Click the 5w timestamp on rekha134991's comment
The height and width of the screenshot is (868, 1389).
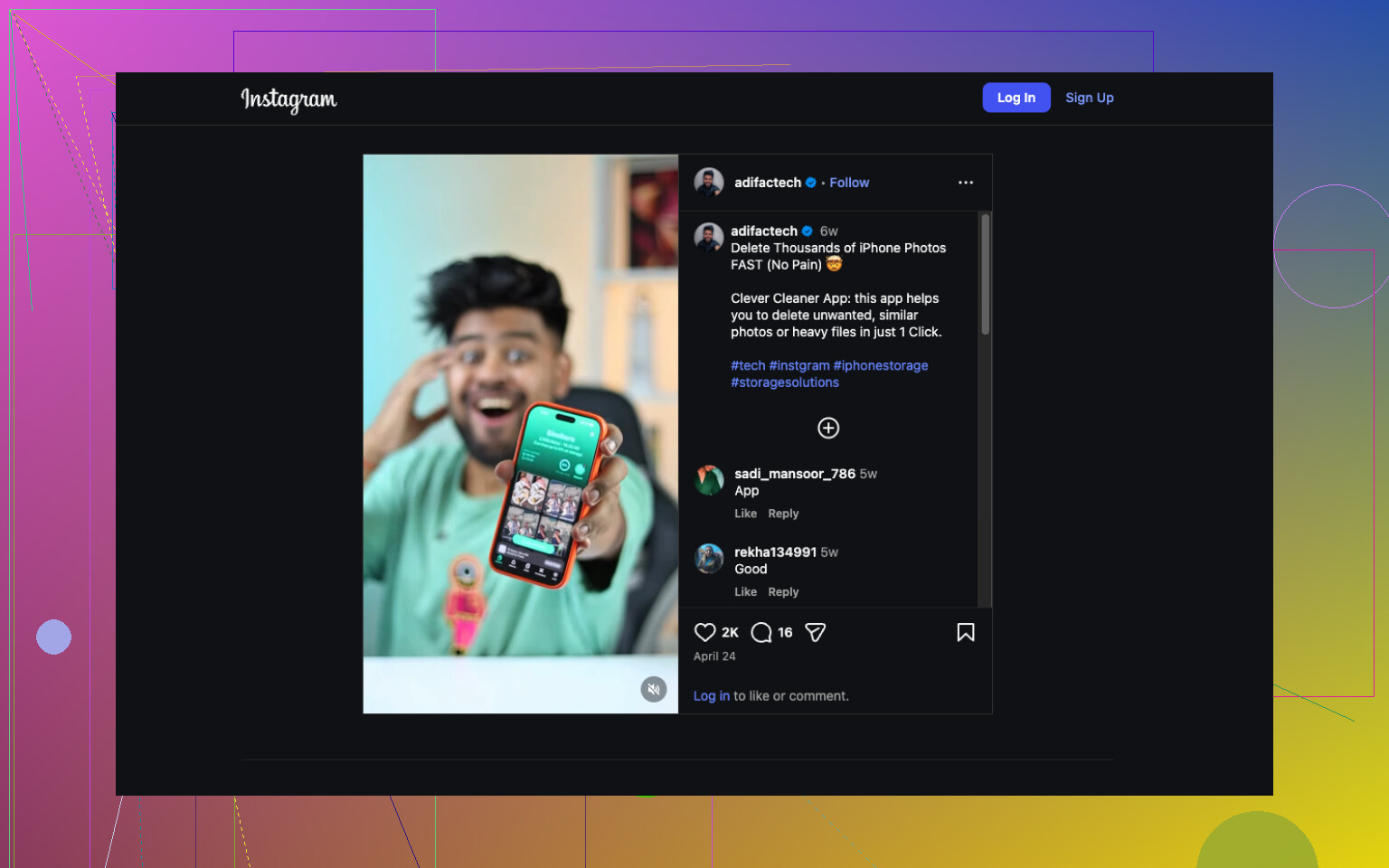coord(829,552)
